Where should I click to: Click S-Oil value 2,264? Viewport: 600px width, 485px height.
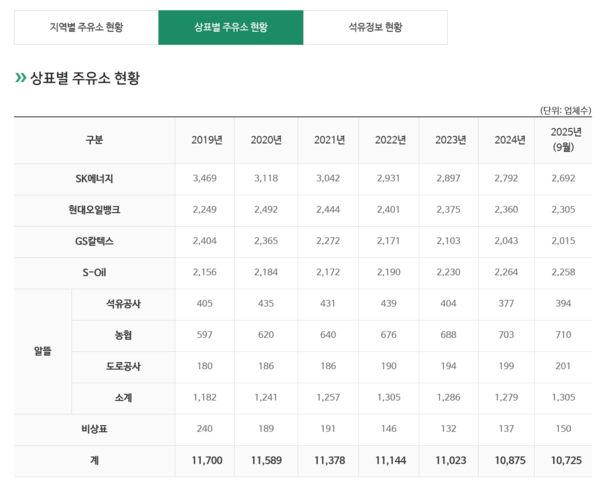coord(506,273)
